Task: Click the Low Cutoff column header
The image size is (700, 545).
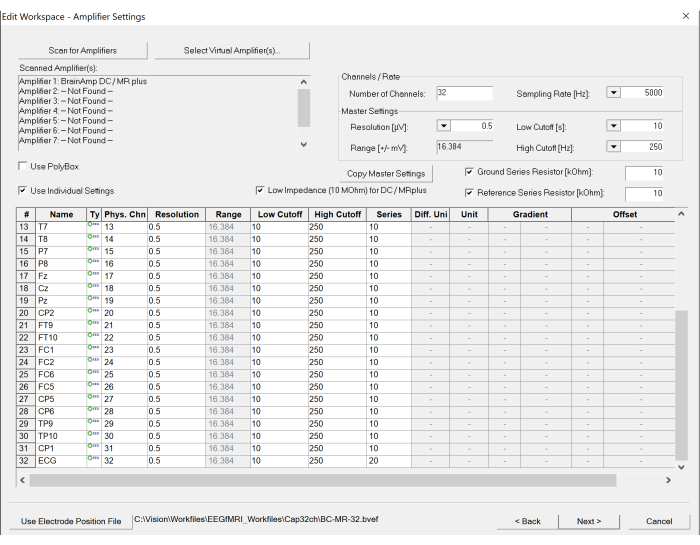Action: click(x=279, y=214)
